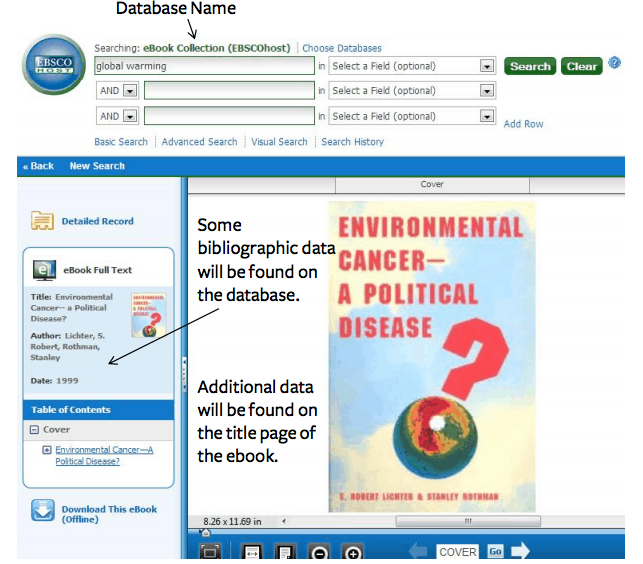Screen dimensions: 643x564
Task: Click Back in the blue bar
Action: coord(39,166)
